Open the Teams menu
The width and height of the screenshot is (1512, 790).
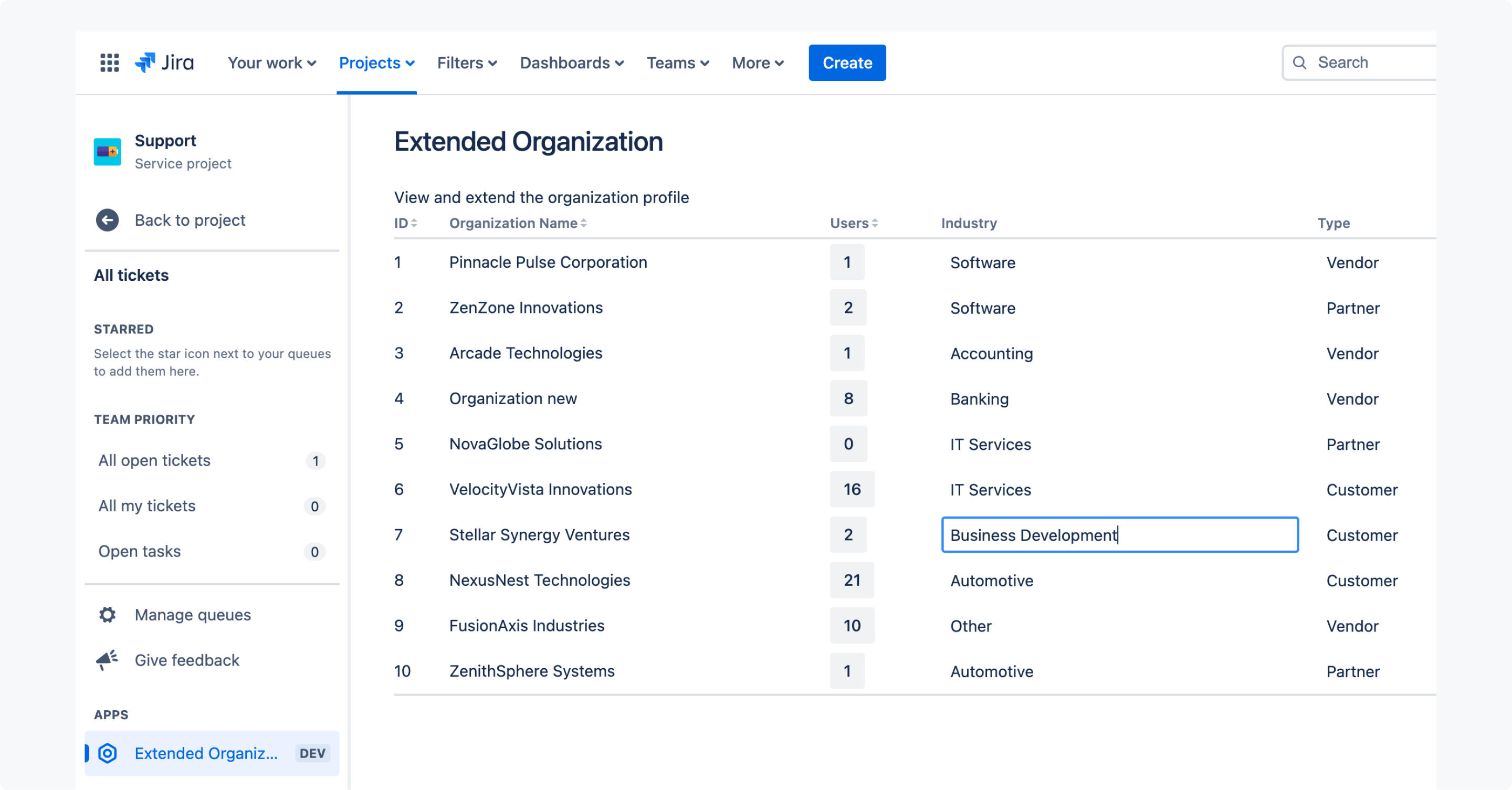[x=677, y=63]
